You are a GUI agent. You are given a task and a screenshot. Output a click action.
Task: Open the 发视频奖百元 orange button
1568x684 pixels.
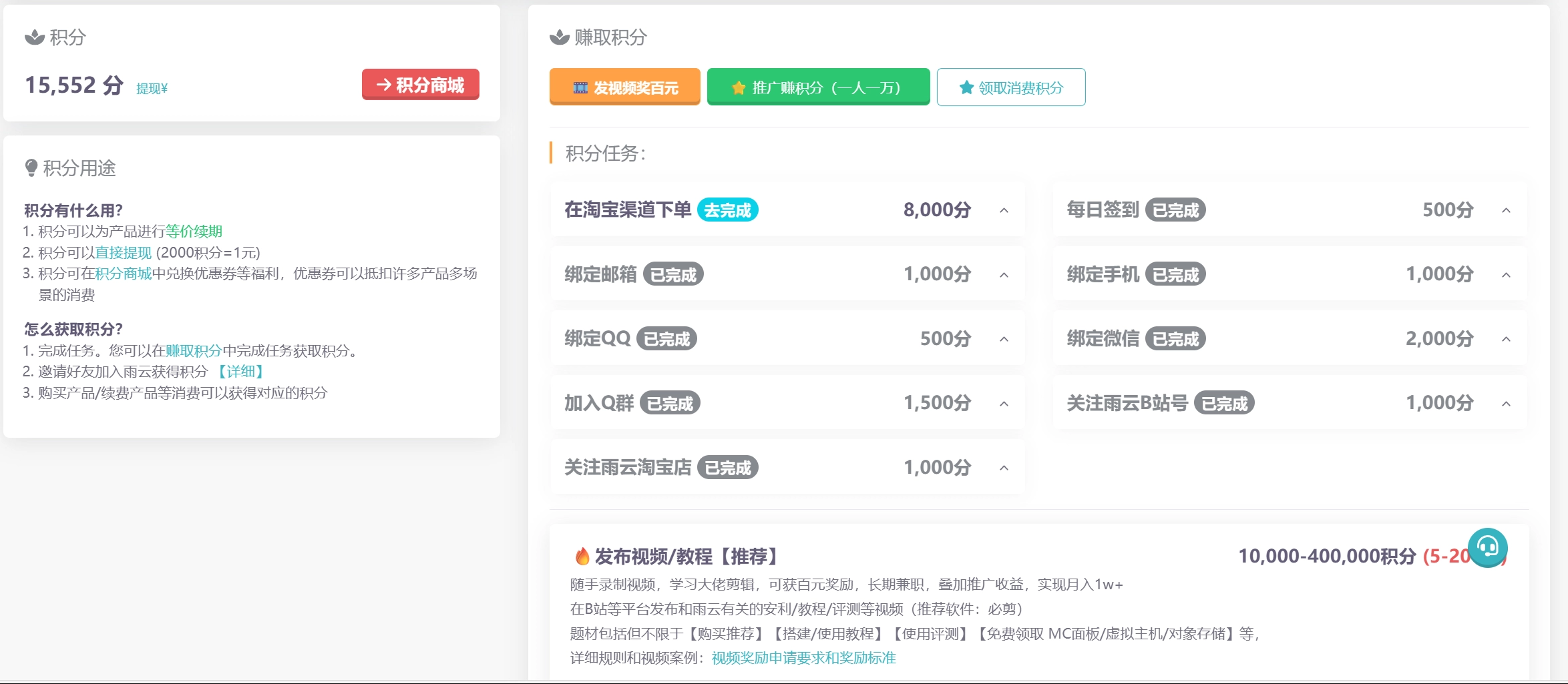624,87
